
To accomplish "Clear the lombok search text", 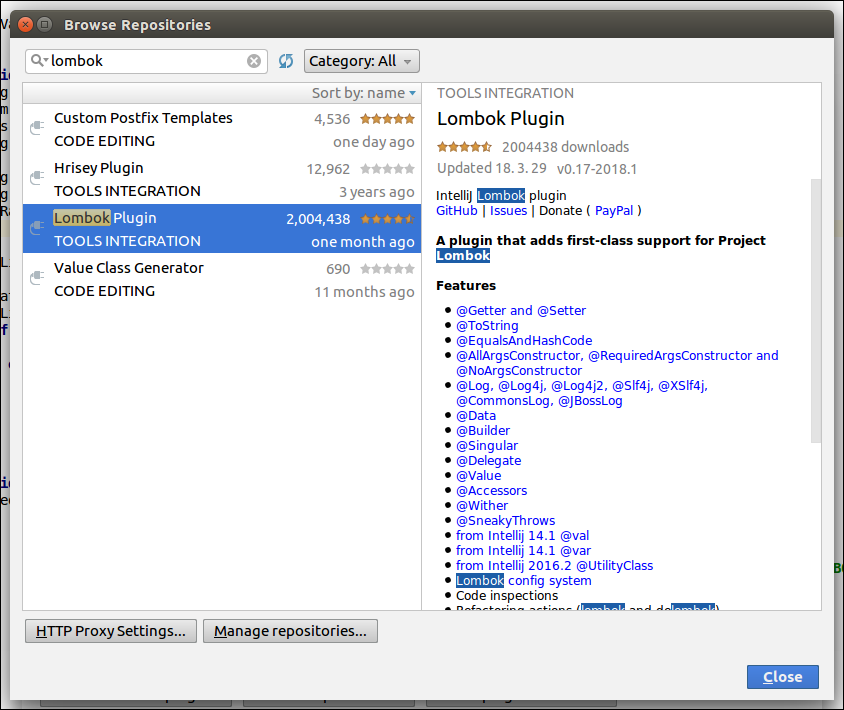I will 254,61.
